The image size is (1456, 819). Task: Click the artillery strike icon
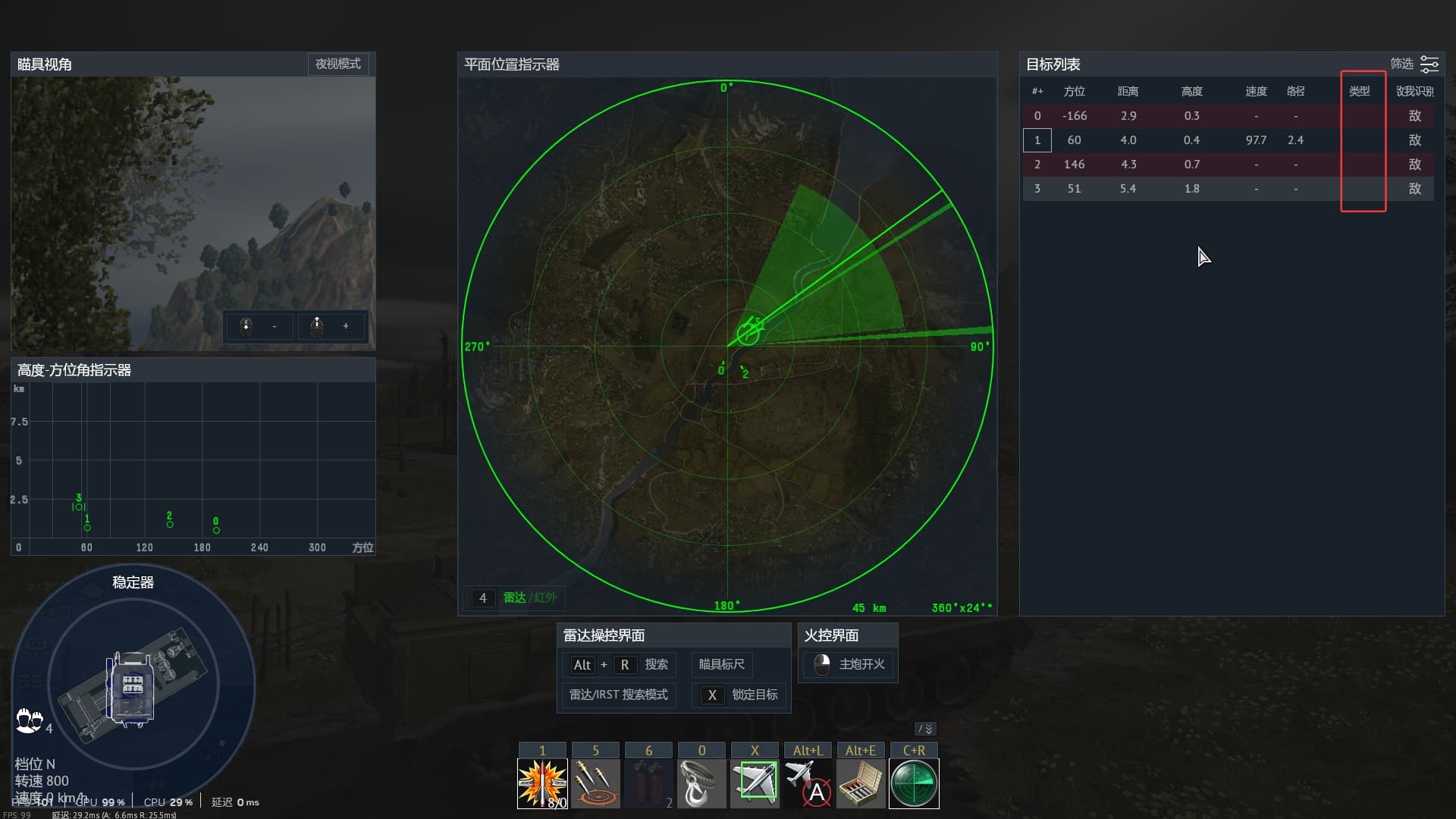click(x=595, y=783)
